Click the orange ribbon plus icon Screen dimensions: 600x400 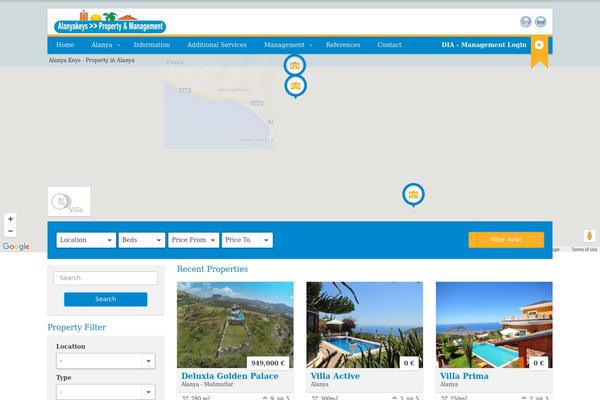coord(539,45)
